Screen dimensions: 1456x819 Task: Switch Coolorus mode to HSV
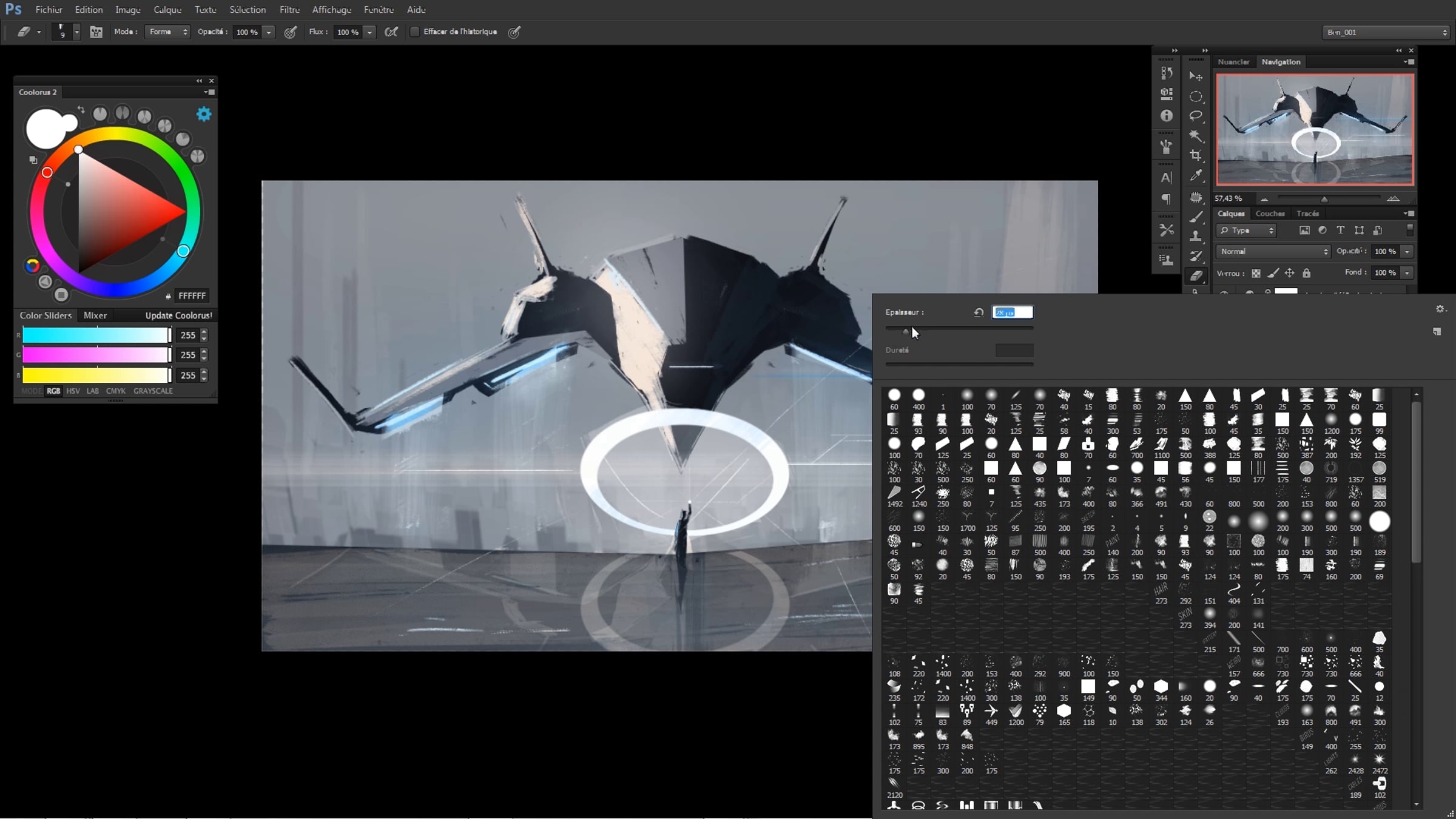(73, 391)
